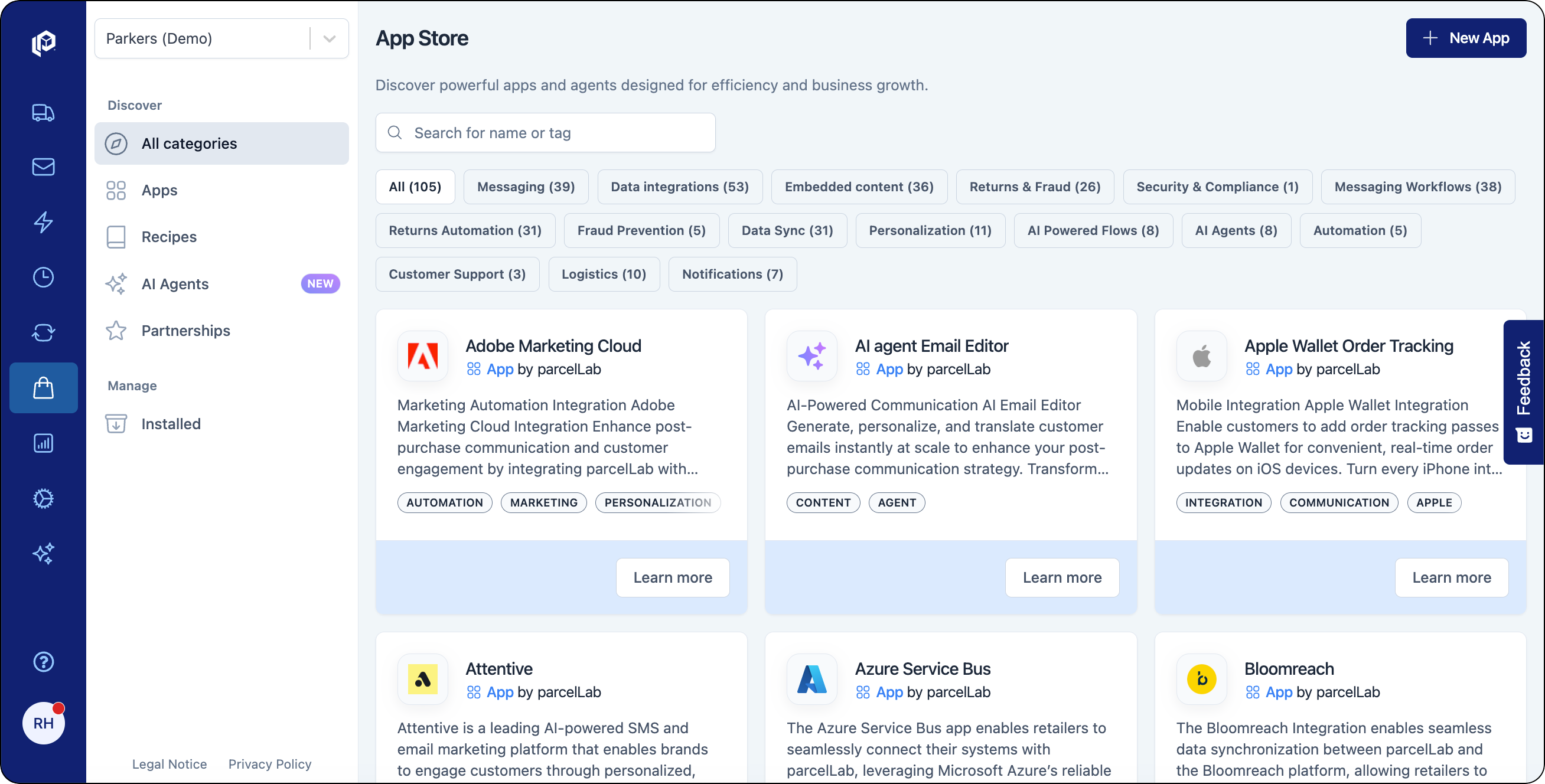Image resolution: width=1545 pixels, height=784 pixels.
Task: Open the settings gear icon
Action: point(43,498)
